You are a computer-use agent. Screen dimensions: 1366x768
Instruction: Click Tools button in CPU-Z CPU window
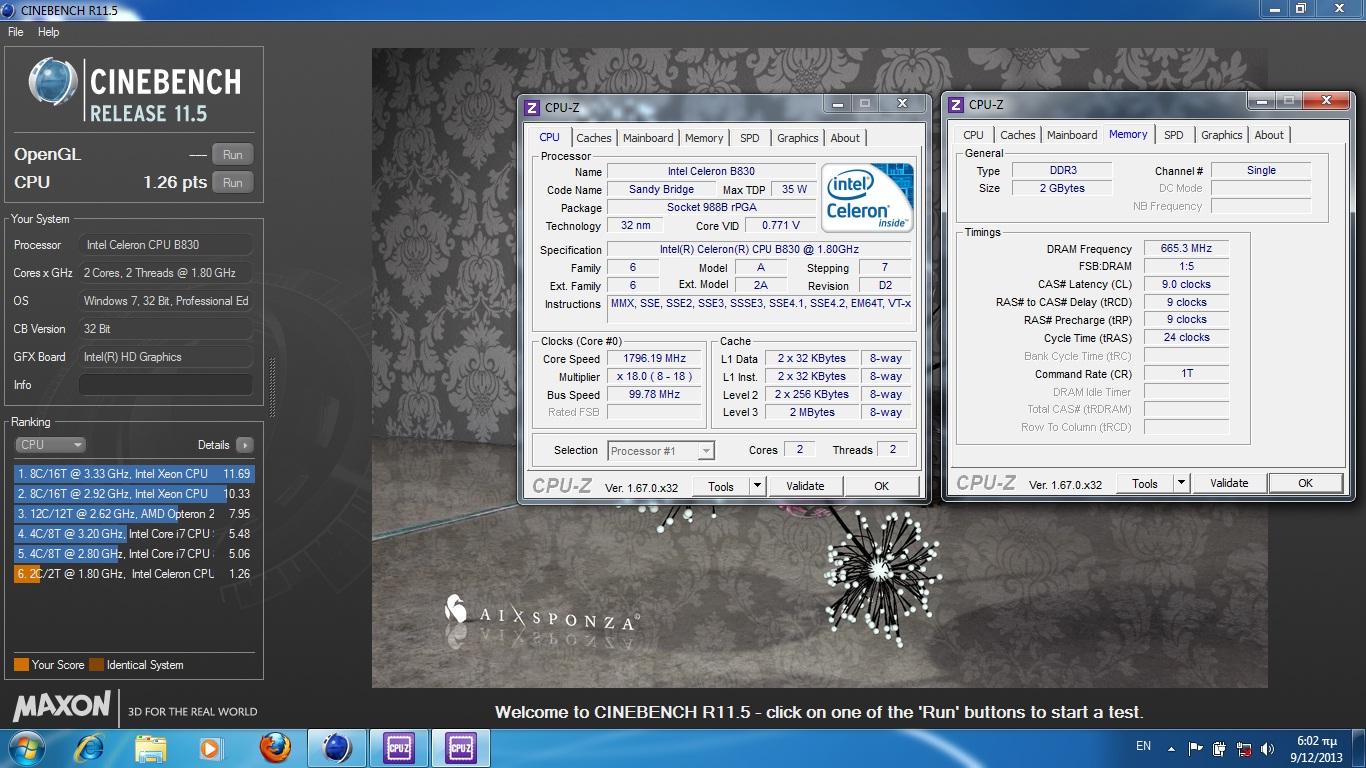coord(721,486)
